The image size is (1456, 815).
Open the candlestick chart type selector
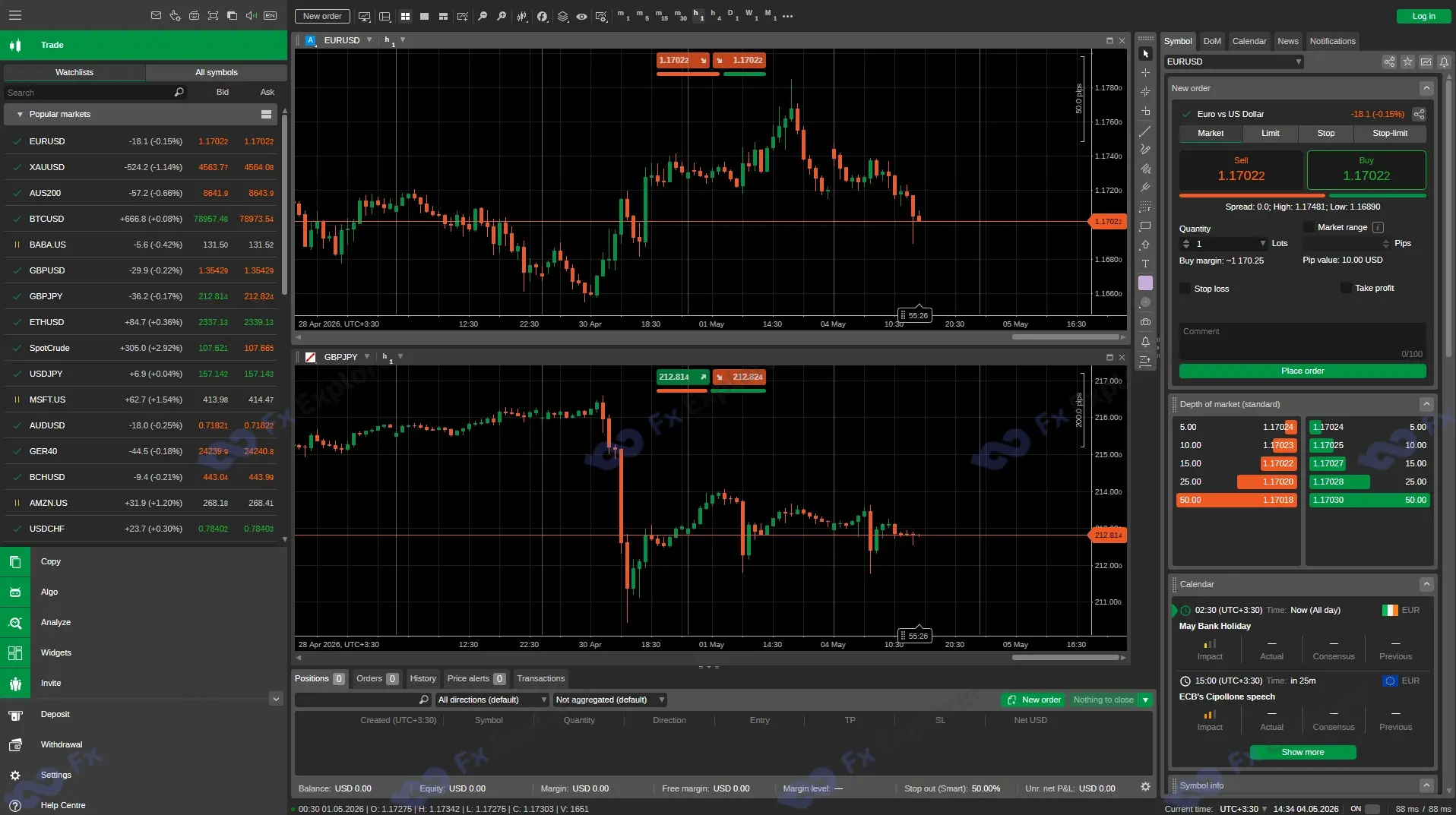[x=522, y=16]
